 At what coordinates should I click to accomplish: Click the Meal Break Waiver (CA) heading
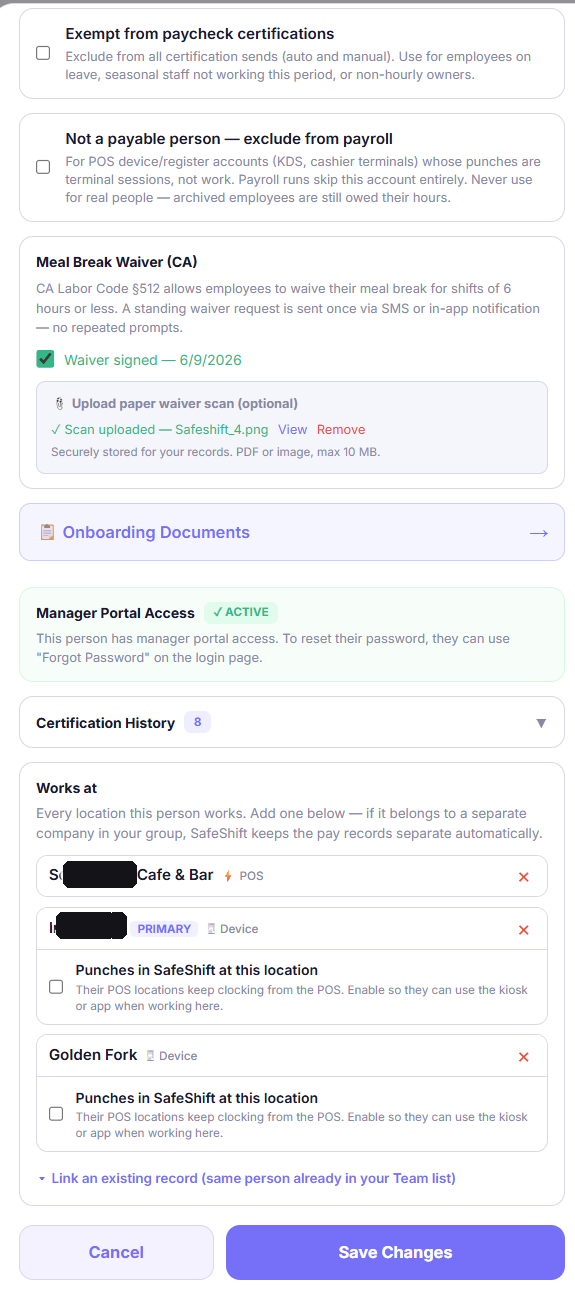(x=116, y=262)
